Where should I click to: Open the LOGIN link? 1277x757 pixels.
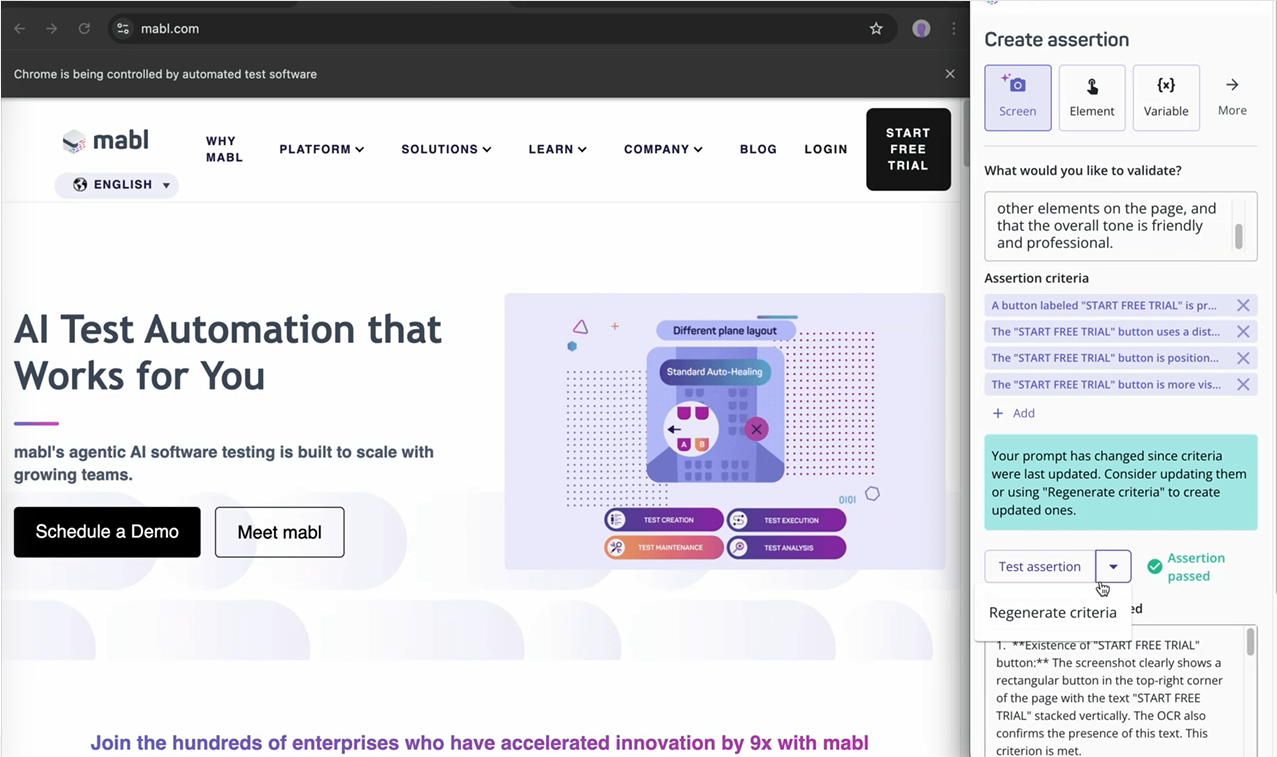(x=826, y=149)
